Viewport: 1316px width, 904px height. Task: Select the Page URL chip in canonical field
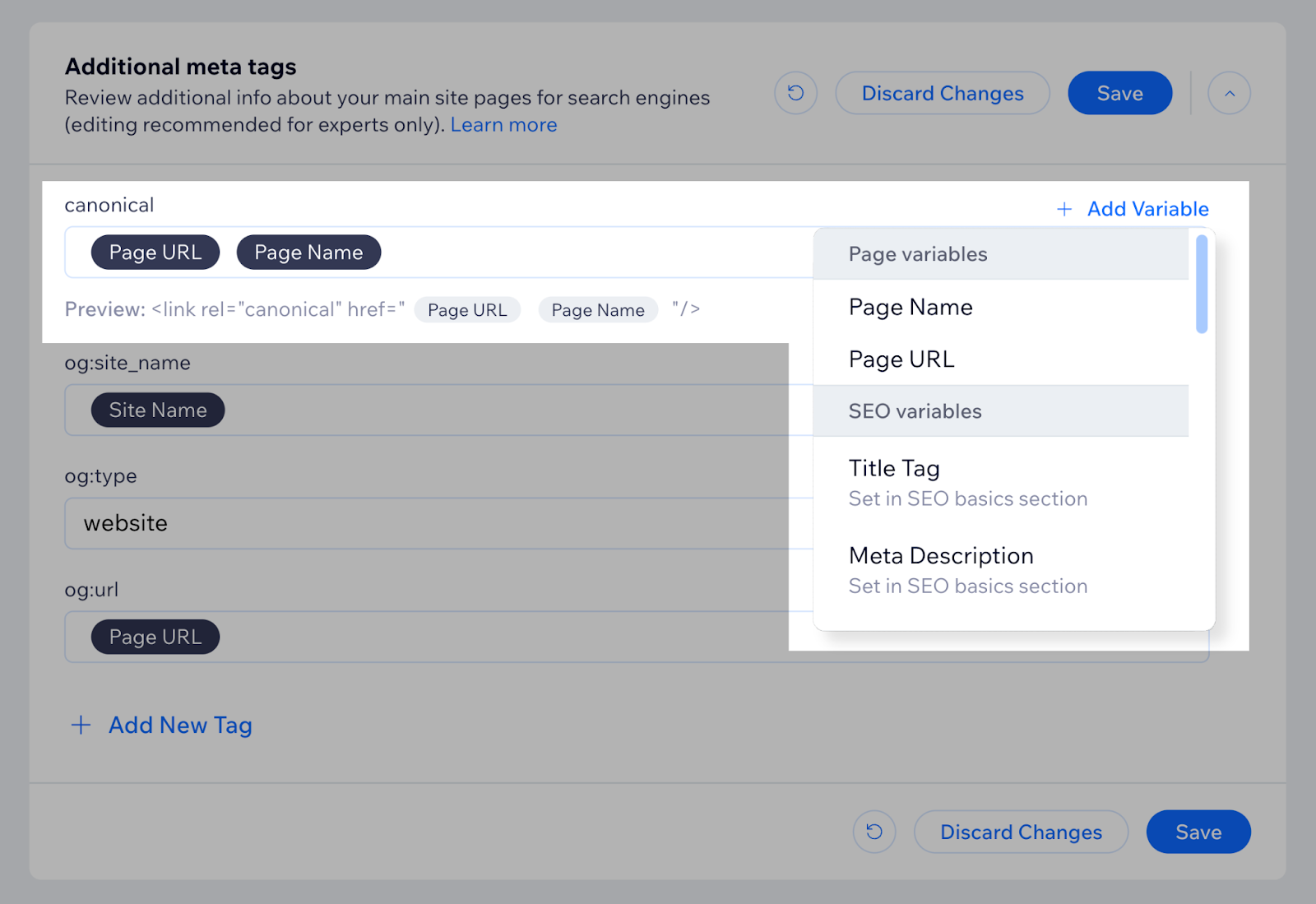[155, 253]
